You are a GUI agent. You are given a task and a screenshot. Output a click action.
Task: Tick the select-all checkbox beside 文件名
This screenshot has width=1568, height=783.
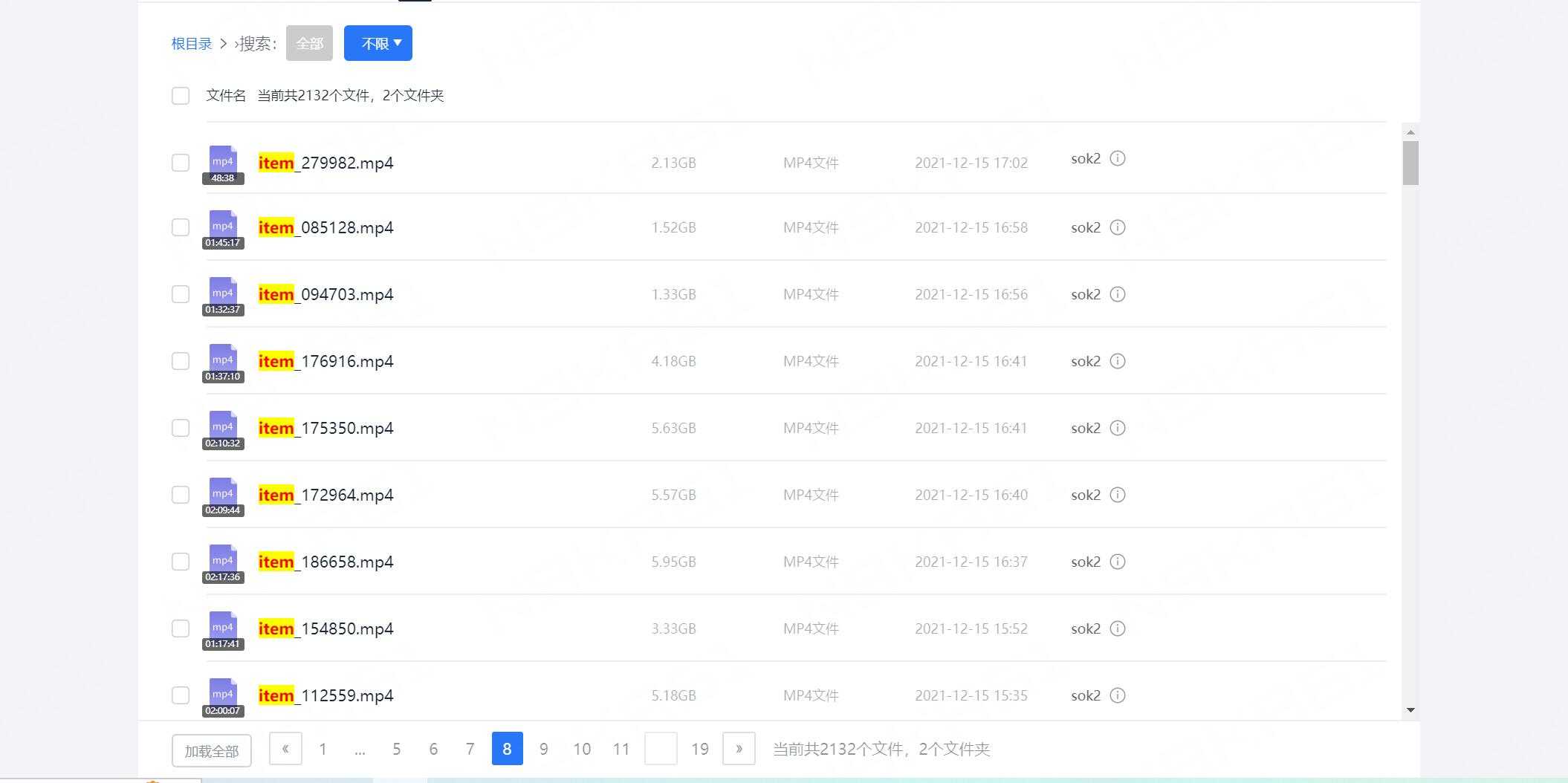tap(181, 96)
